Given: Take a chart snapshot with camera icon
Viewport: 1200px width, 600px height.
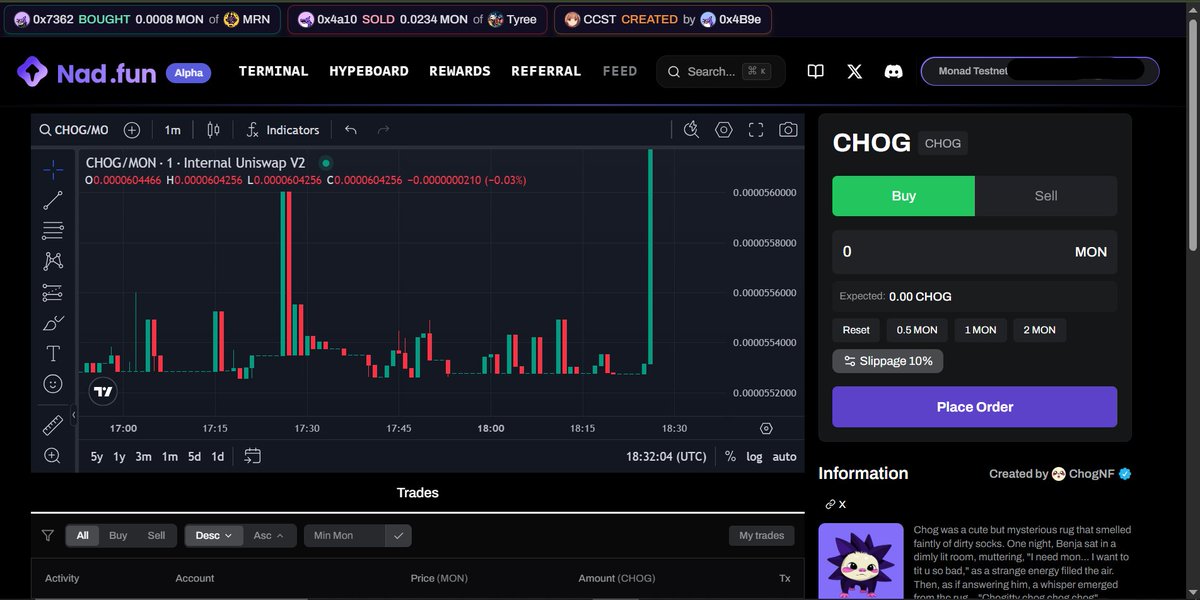Looking at the screenshot, I should coord(788,130).
